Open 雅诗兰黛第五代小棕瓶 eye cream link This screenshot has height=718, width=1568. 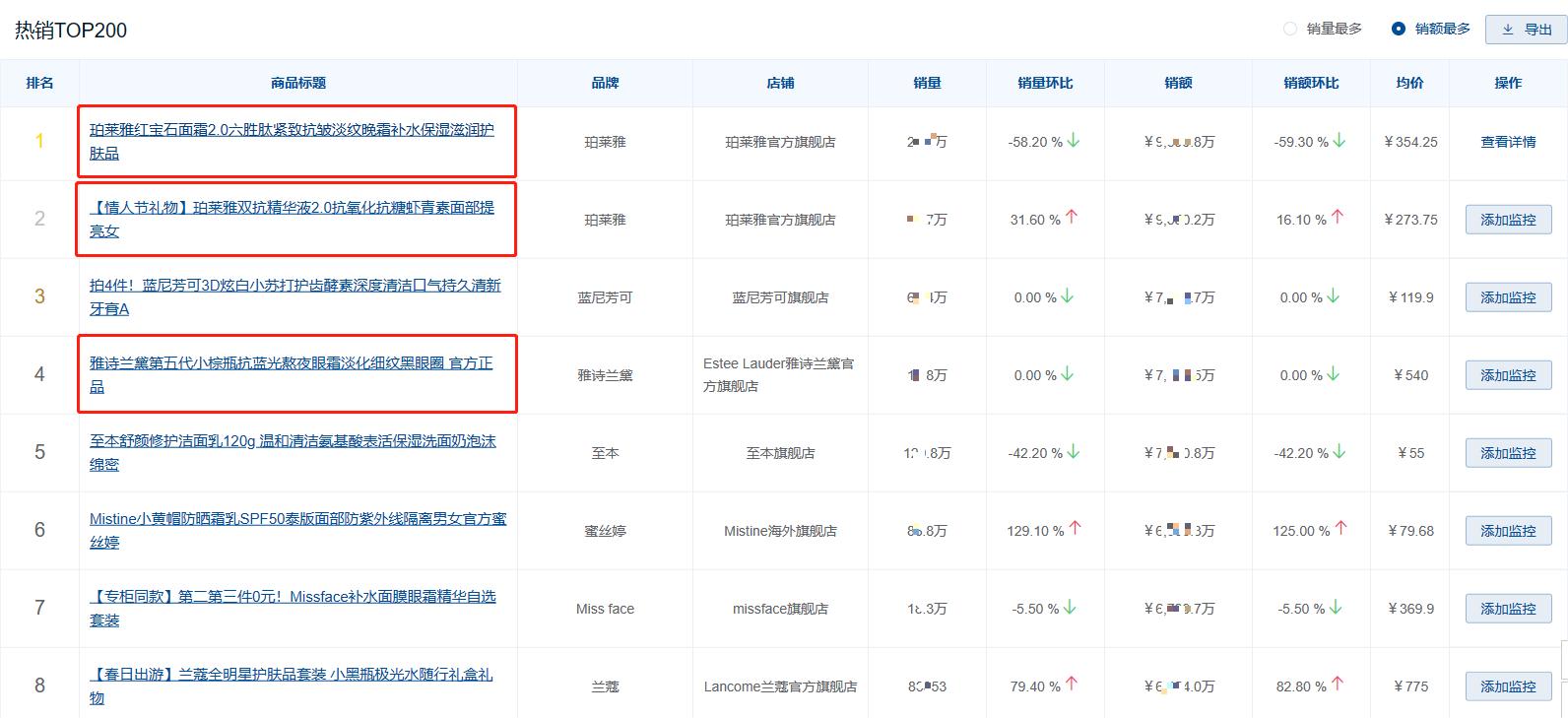click(292, 375)
